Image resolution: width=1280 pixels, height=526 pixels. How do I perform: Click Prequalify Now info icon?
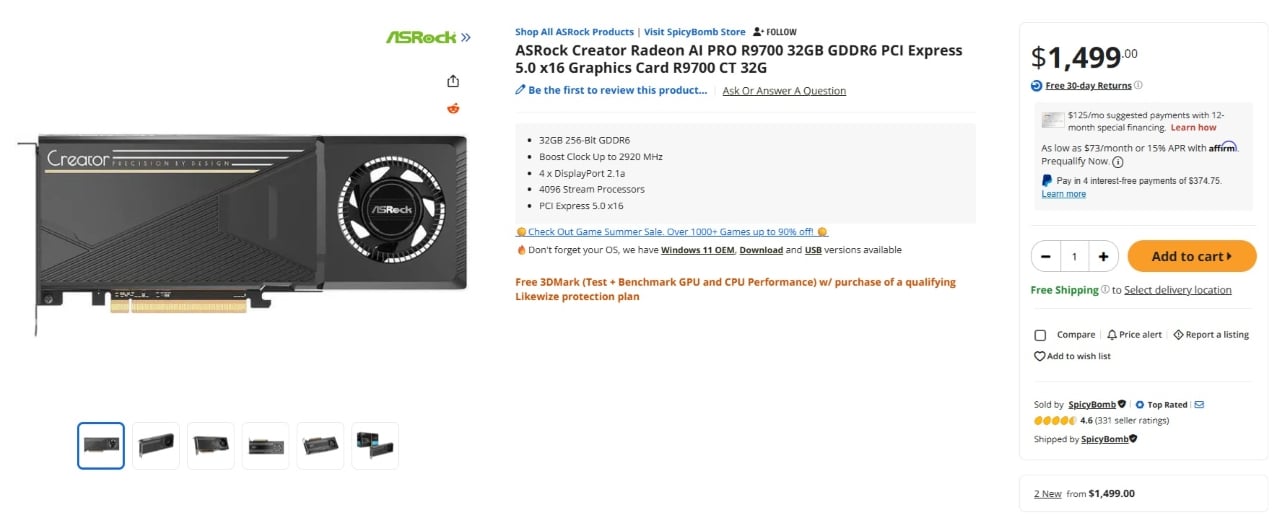coord(1117,161)
